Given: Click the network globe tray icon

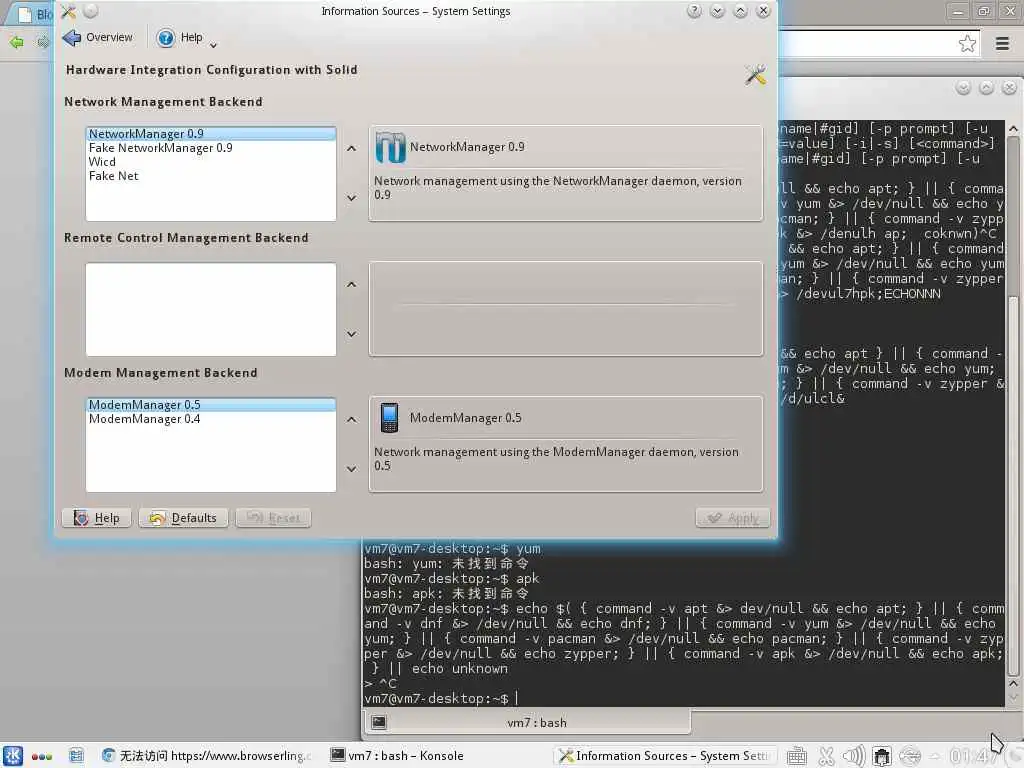Looking at the screenshot, I should 910,756.
